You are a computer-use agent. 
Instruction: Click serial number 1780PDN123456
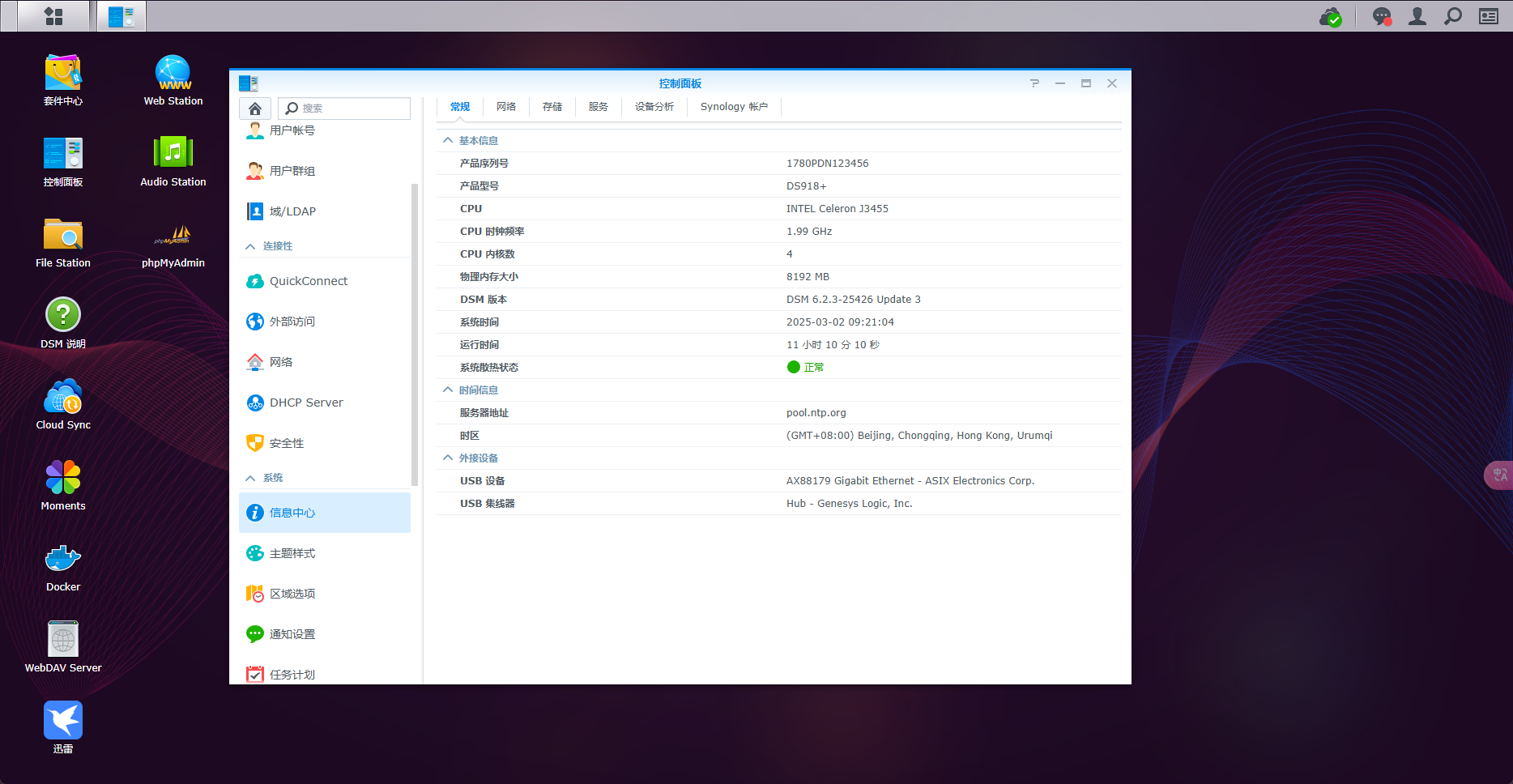point(828,164)
